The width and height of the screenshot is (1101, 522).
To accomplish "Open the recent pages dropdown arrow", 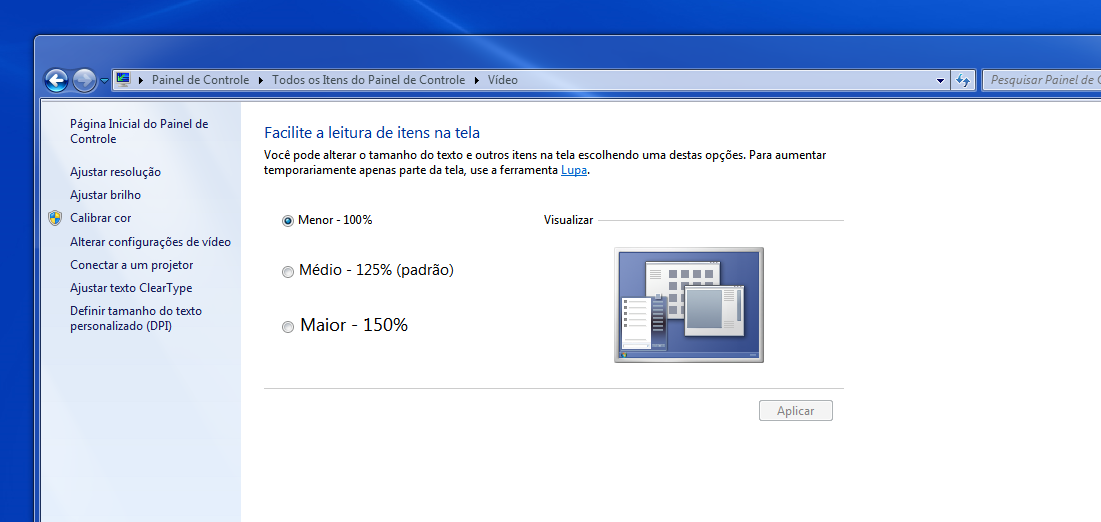I will point(104,81).
